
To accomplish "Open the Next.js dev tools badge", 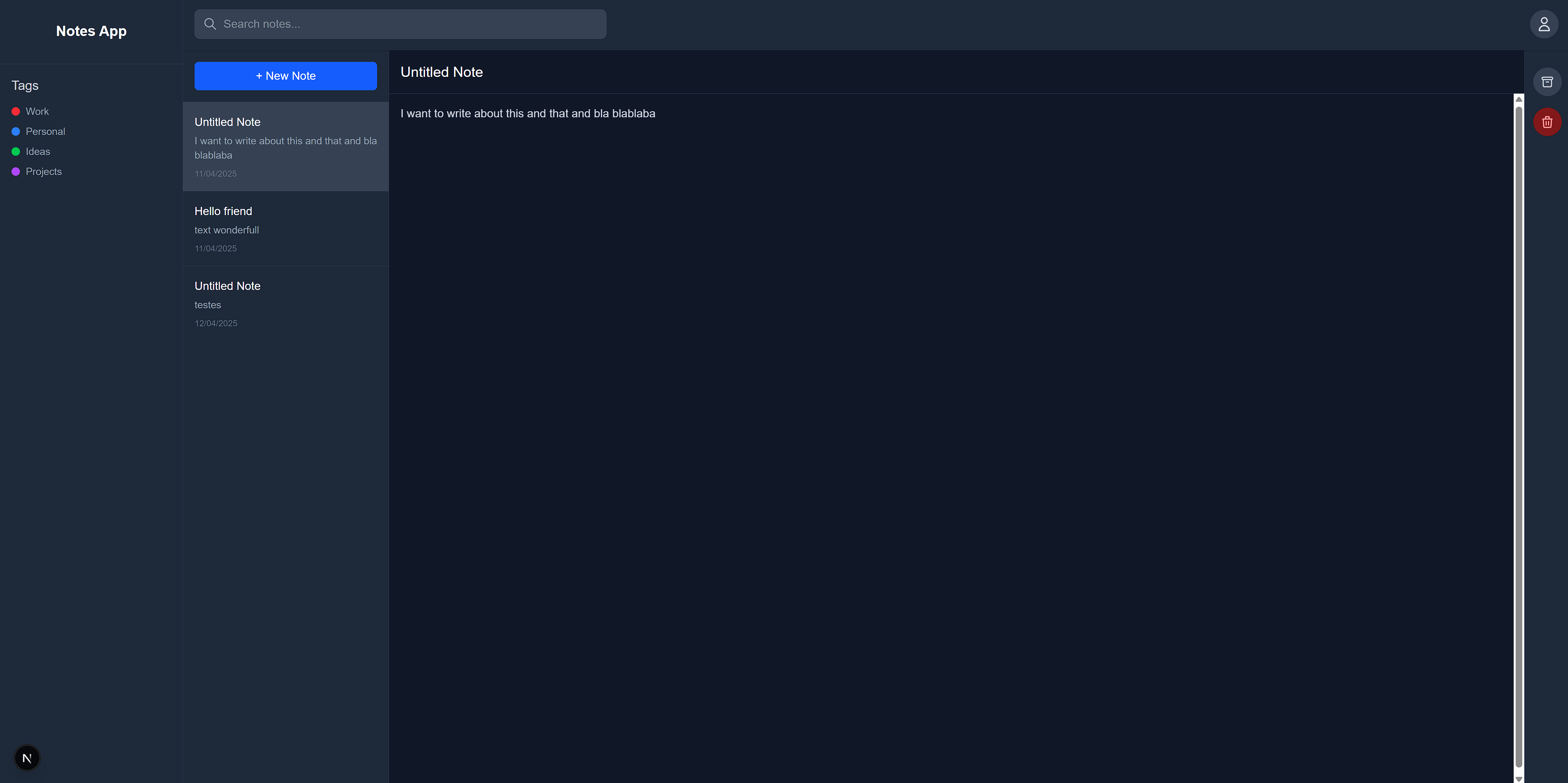I will point(27,757).
